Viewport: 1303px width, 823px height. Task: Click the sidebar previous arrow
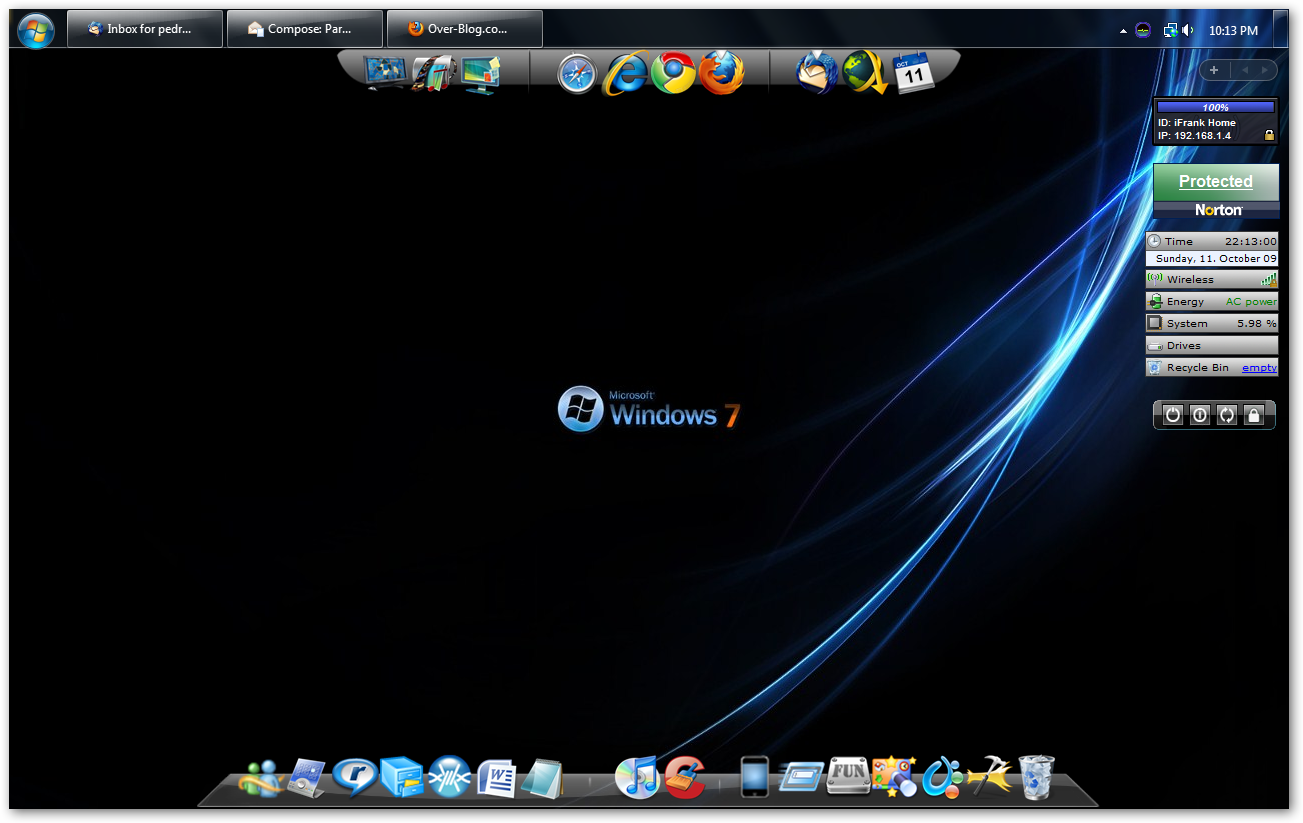(1244, 70)
